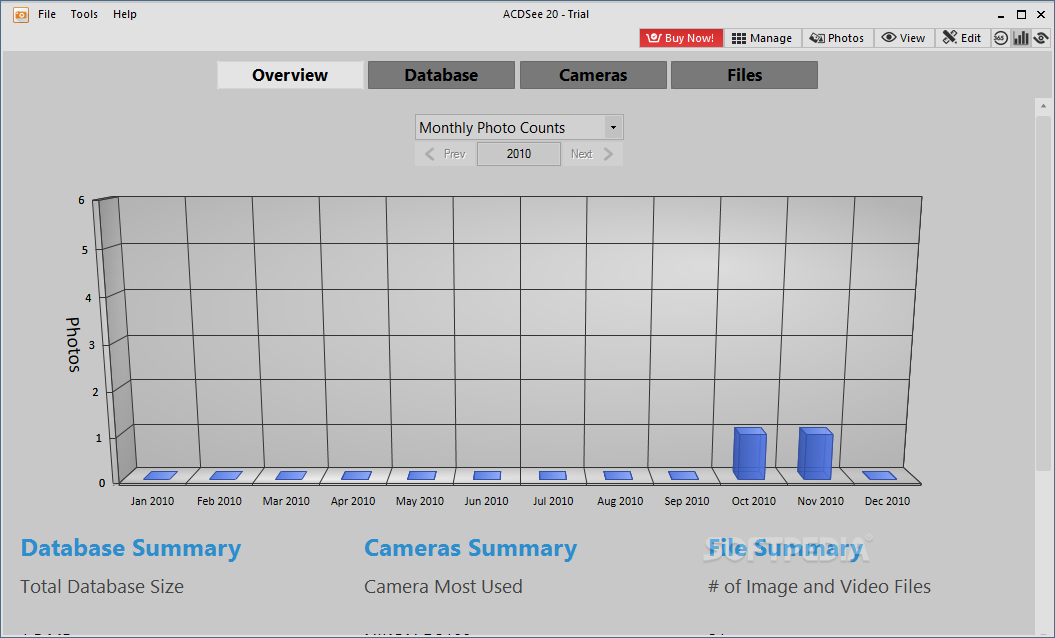
Task: Click the Cameras Summary heading
Action: (x=470, y=548)
